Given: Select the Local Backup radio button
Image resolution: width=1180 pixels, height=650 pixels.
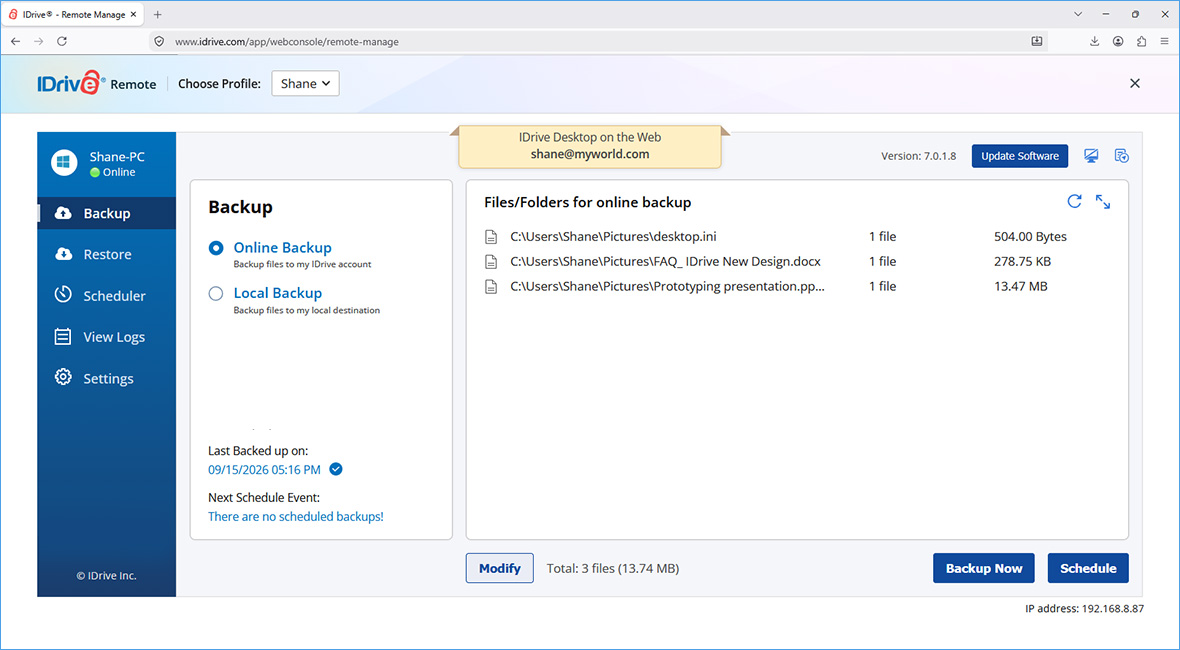Looking at the screenshot, I should (216, 293).
